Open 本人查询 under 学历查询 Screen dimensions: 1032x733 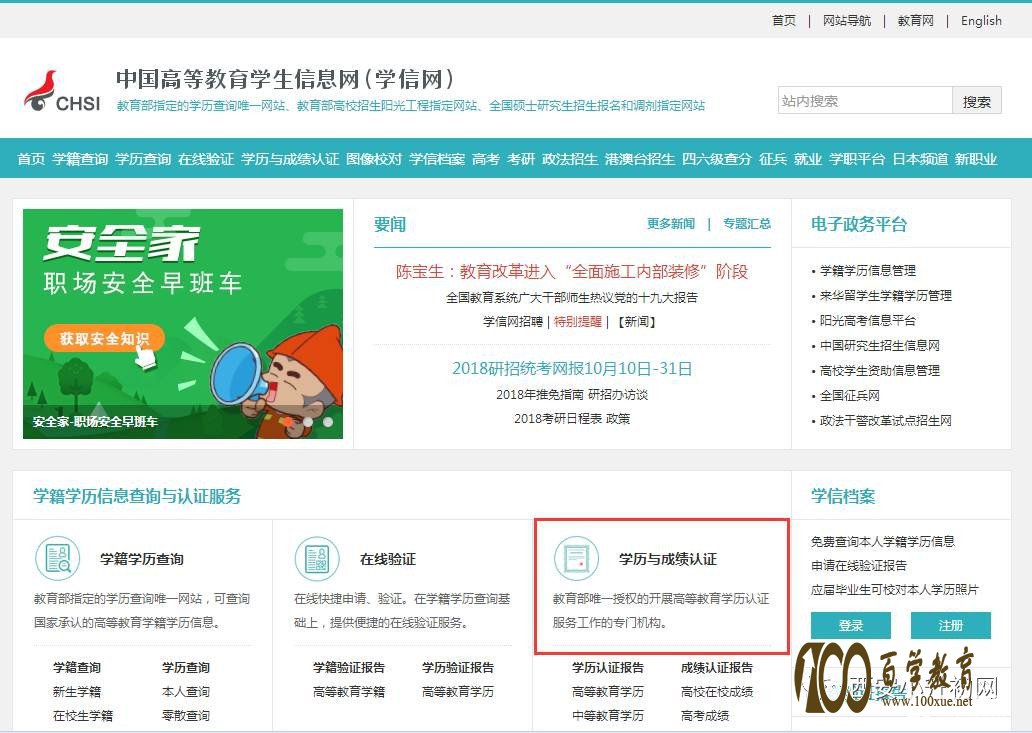coord(186,692)
